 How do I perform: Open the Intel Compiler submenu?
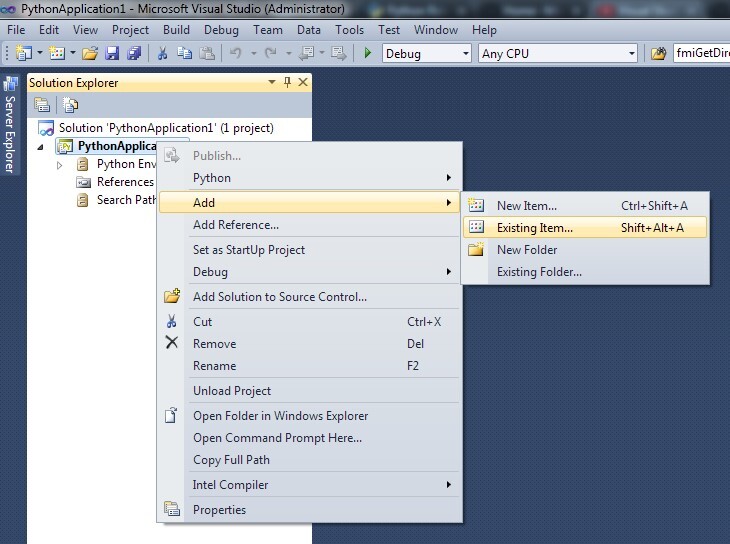pyautogui.click(x=310, y=485)
